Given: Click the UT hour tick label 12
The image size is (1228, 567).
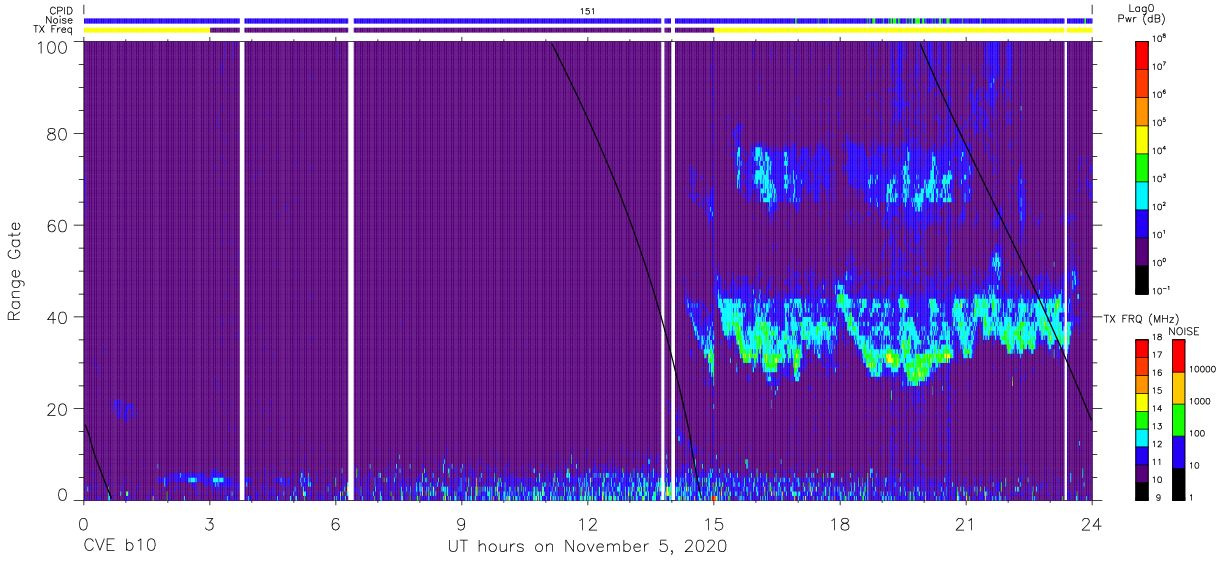Looking at the screenshot, I should point(587,522).
